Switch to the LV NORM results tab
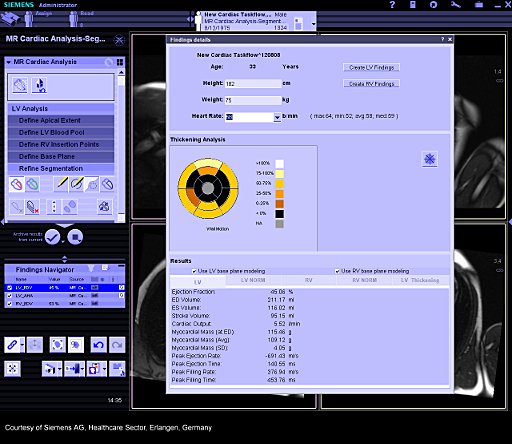This screenshot has height=444, width=512. 253,280
